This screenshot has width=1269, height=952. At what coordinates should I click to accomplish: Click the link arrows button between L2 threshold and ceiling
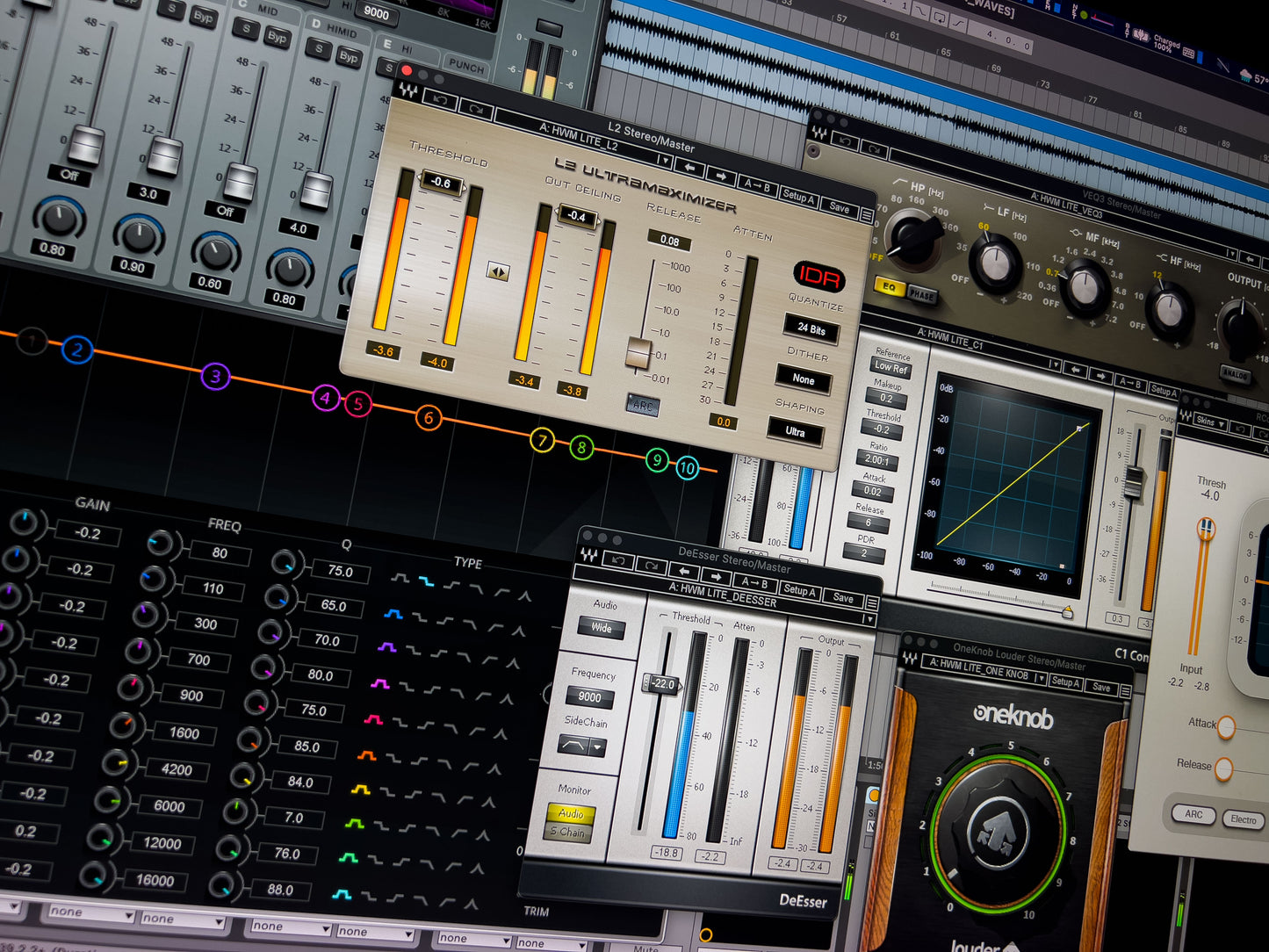click(498, 272)
